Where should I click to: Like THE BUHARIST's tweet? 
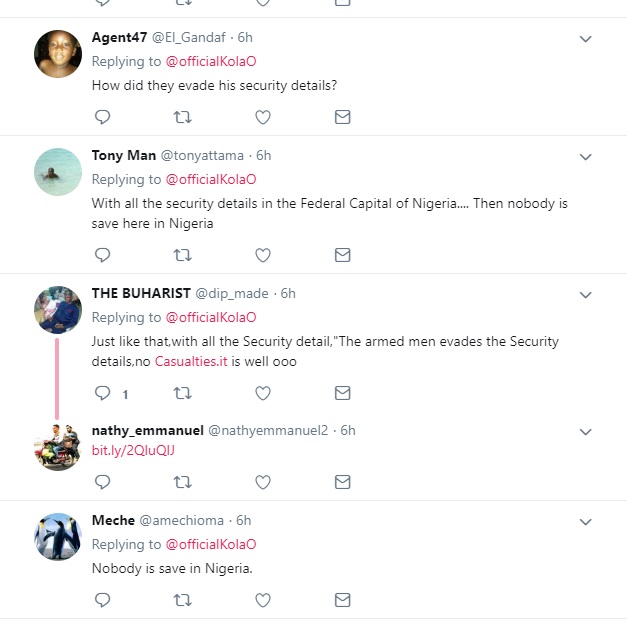[x=263, y=393]
